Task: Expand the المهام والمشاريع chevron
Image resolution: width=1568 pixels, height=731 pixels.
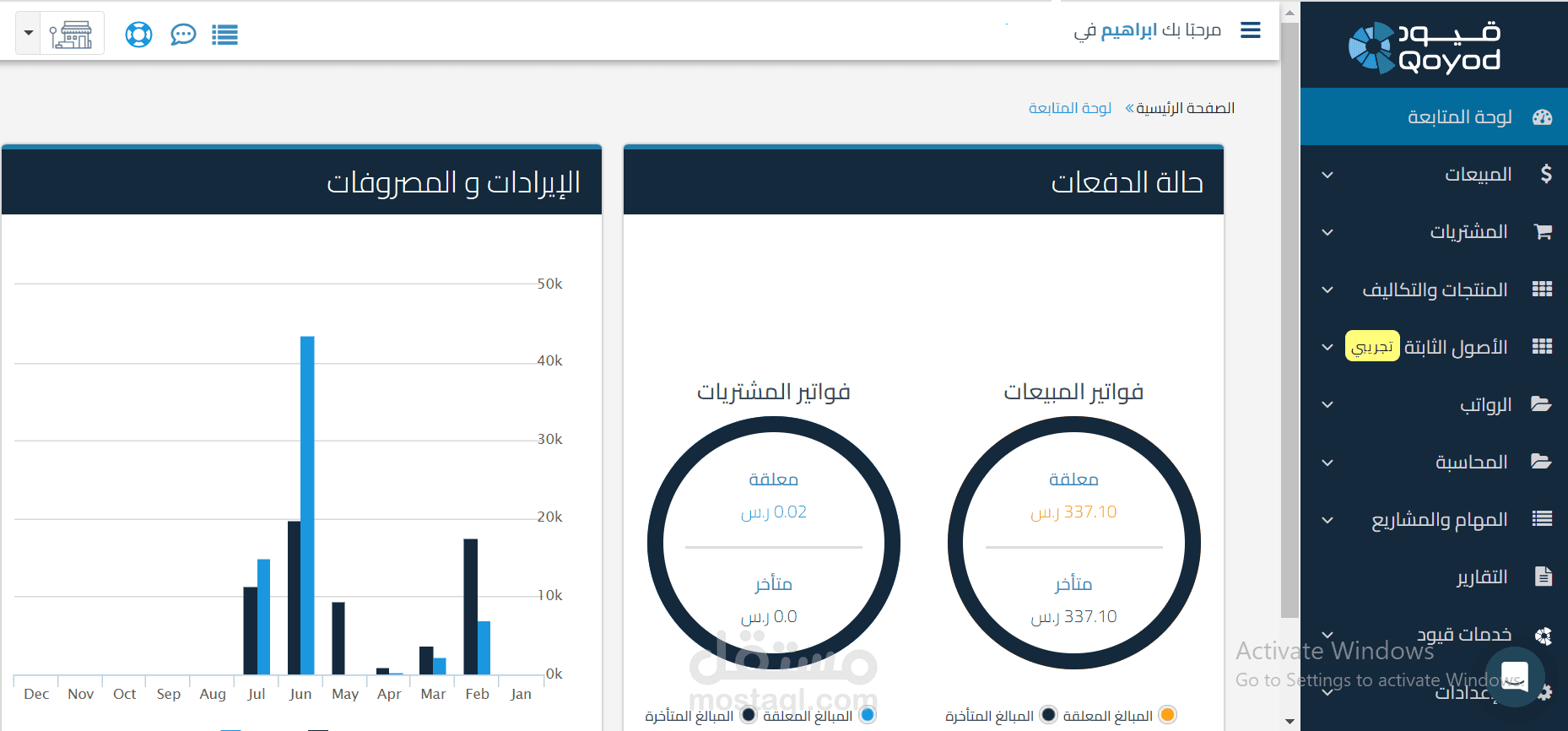Action: (1327, 519)
